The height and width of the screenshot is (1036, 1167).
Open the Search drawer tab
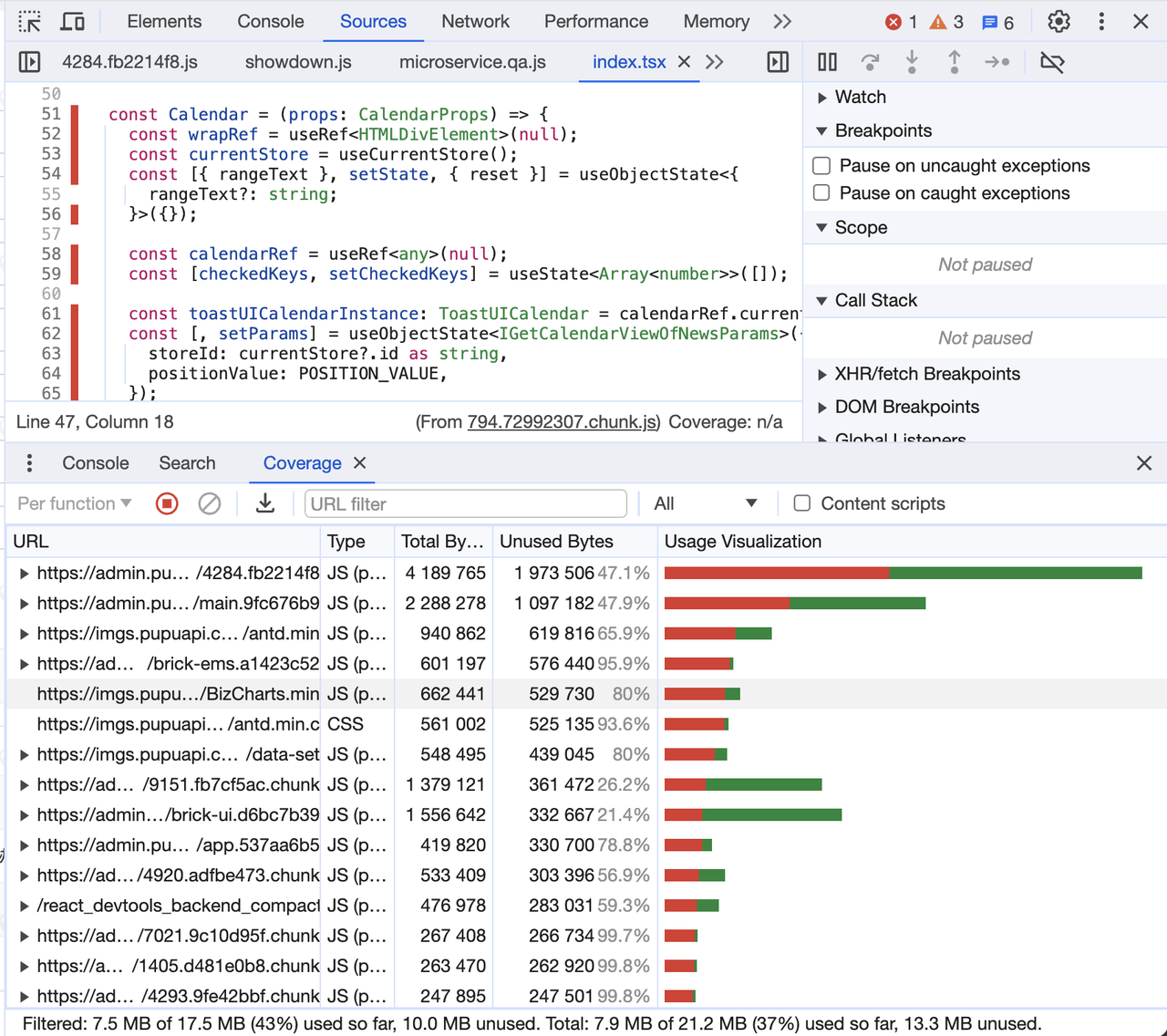(187, 463)
